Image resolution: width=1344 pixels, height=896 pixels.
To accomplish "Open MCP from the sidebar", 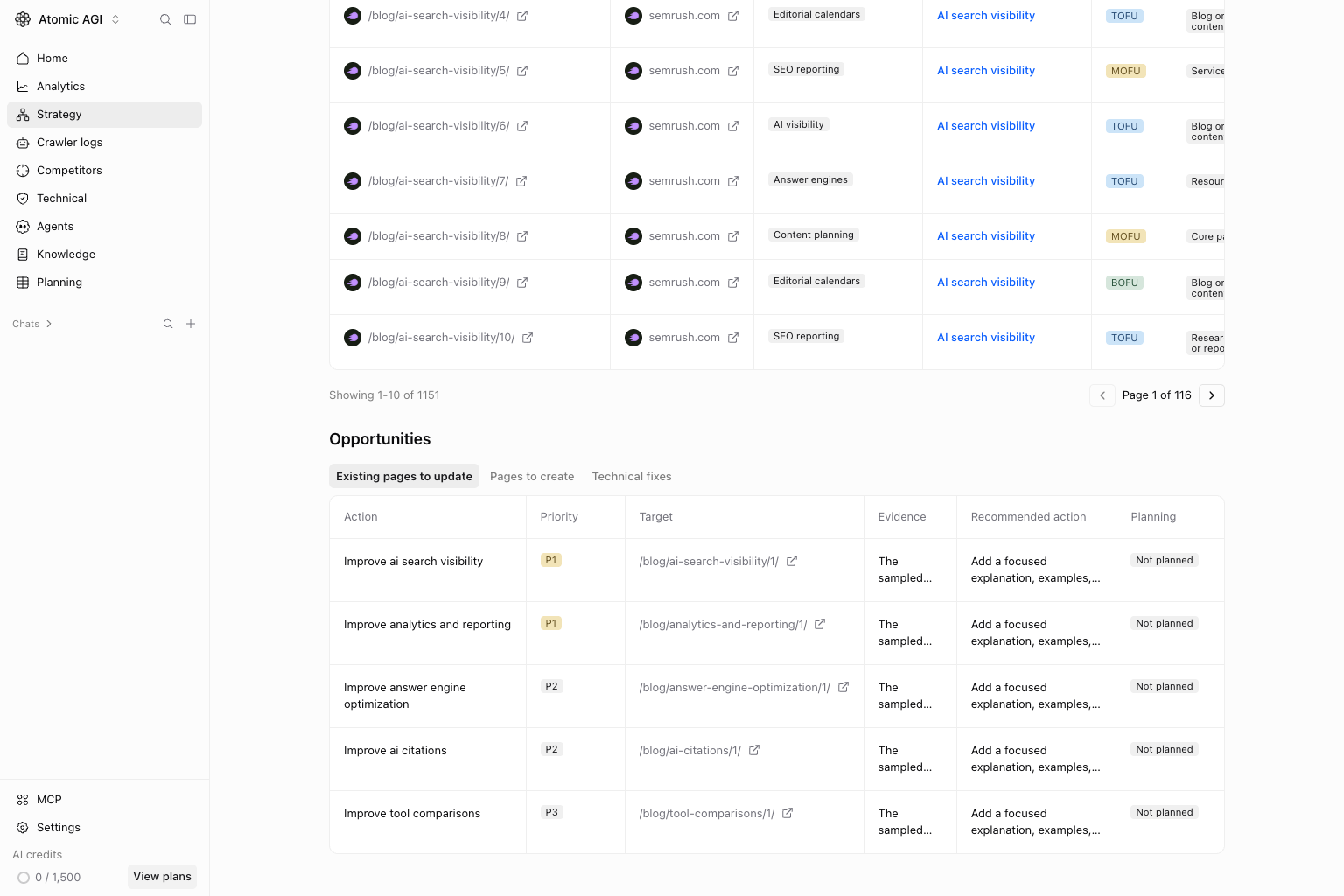I will point(104,800).
